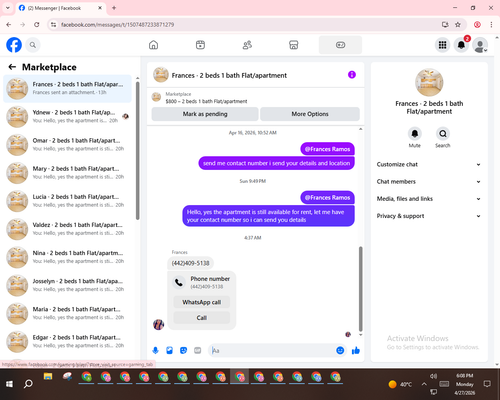500x400 pixels.
Task: Bookmark page with star icon
Action: point(458,25)
